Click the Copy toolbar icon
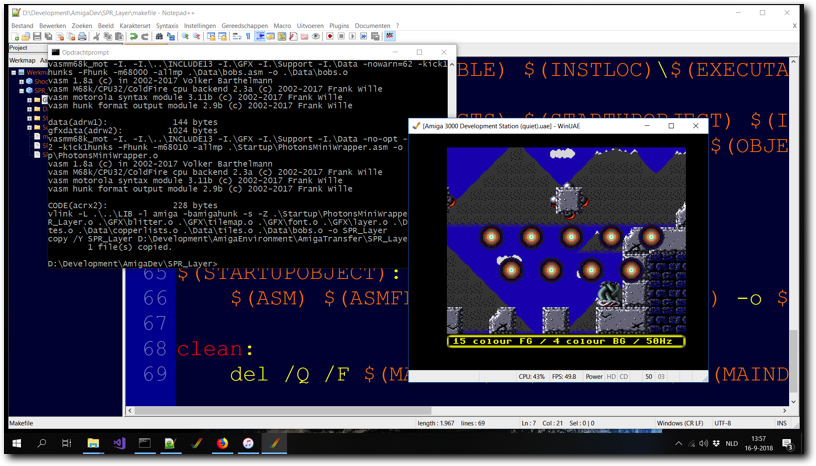The width and height of the screenshot is (816, 466). click(108, 36)
